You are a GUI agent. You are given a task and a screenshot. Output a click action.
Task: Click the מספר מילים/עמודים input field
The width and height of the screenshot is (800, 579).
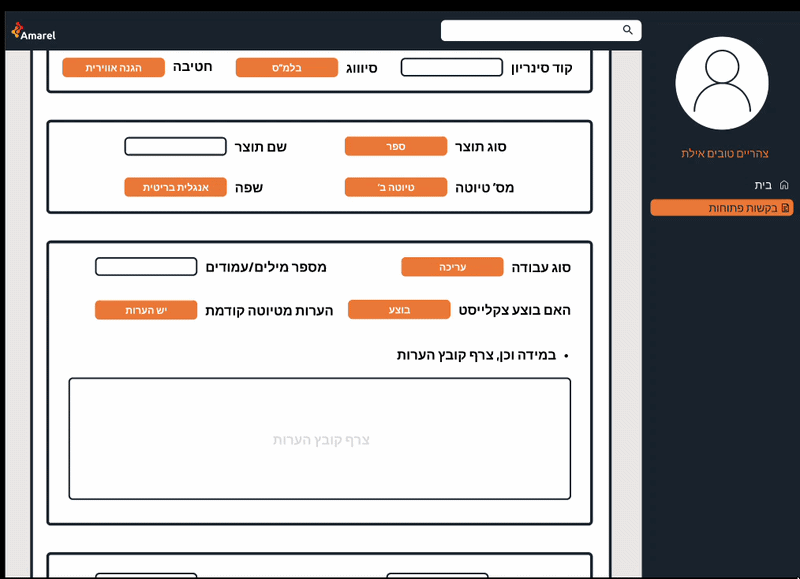pyautogui.click(x=146, y=267)
